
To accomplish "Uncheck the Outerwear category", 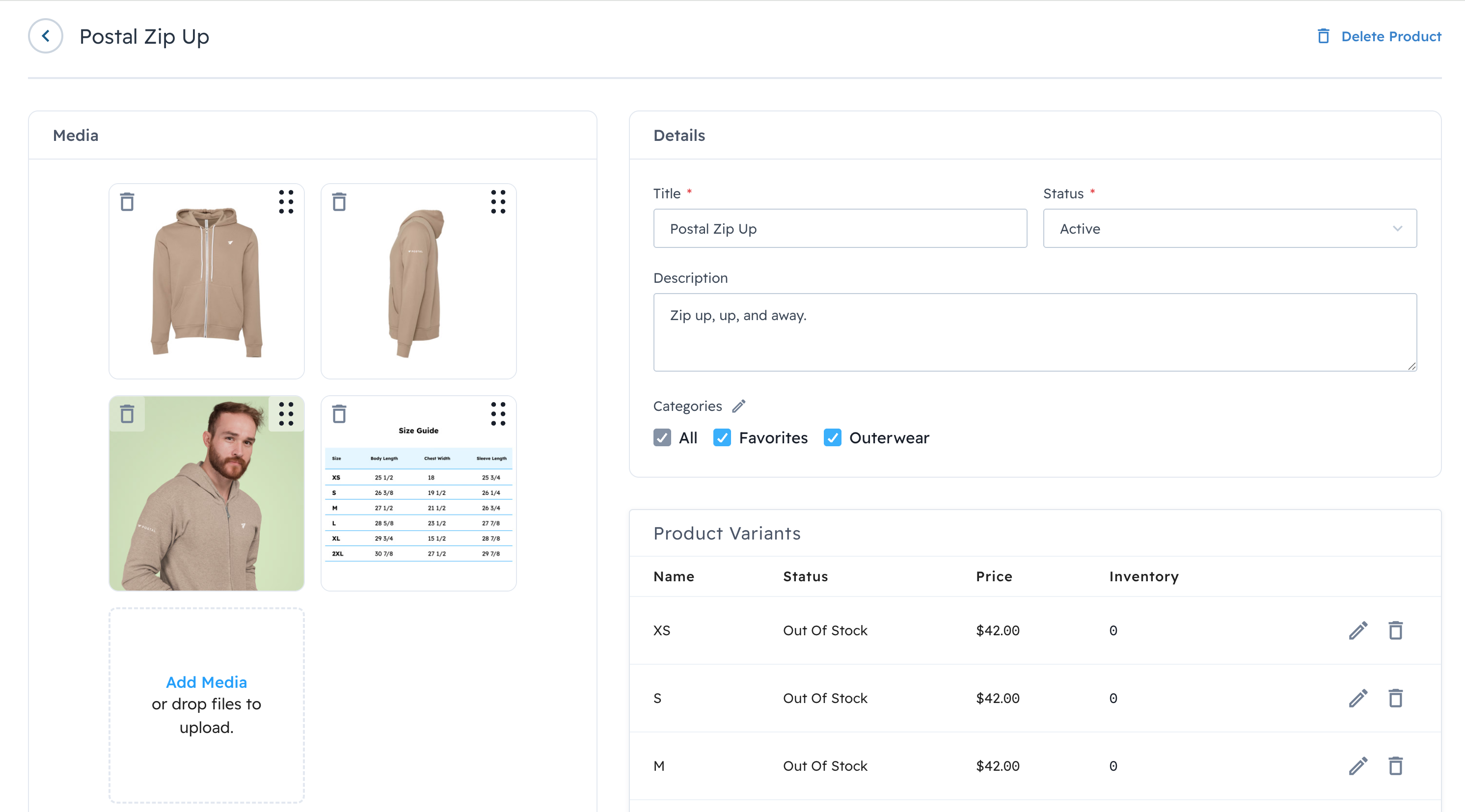I will point(832,437).
